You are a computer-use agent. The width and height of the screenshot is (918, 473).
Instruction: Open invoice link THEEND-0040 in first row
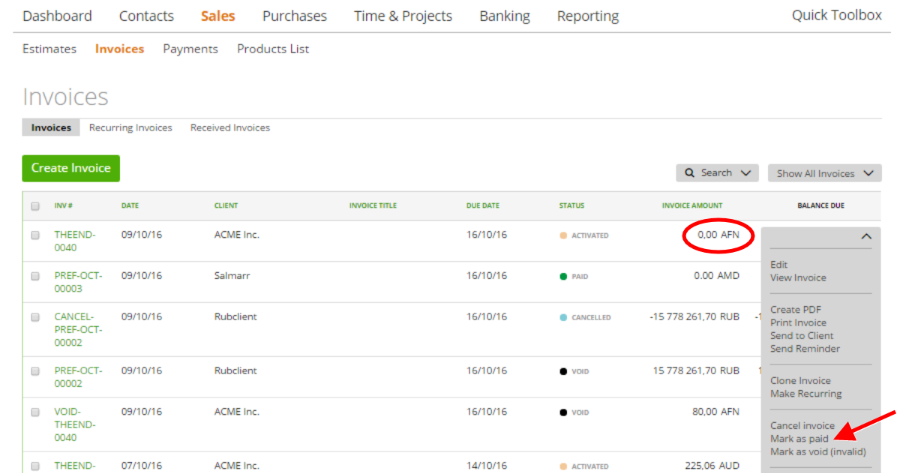[x=74, y=241]
